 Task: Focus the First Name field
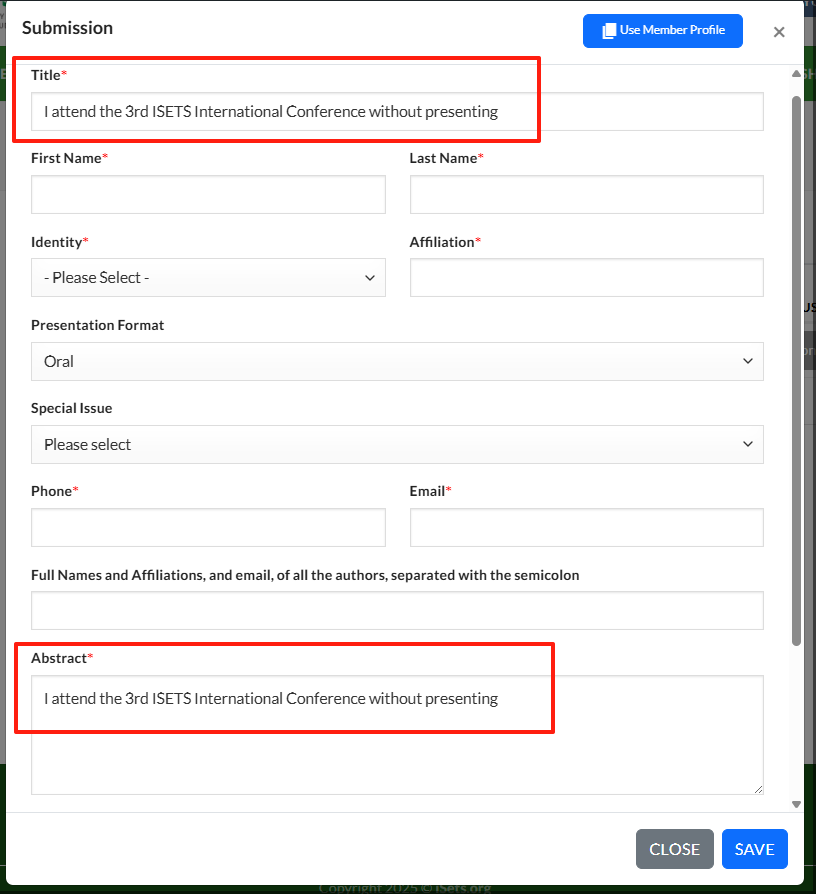208,194
